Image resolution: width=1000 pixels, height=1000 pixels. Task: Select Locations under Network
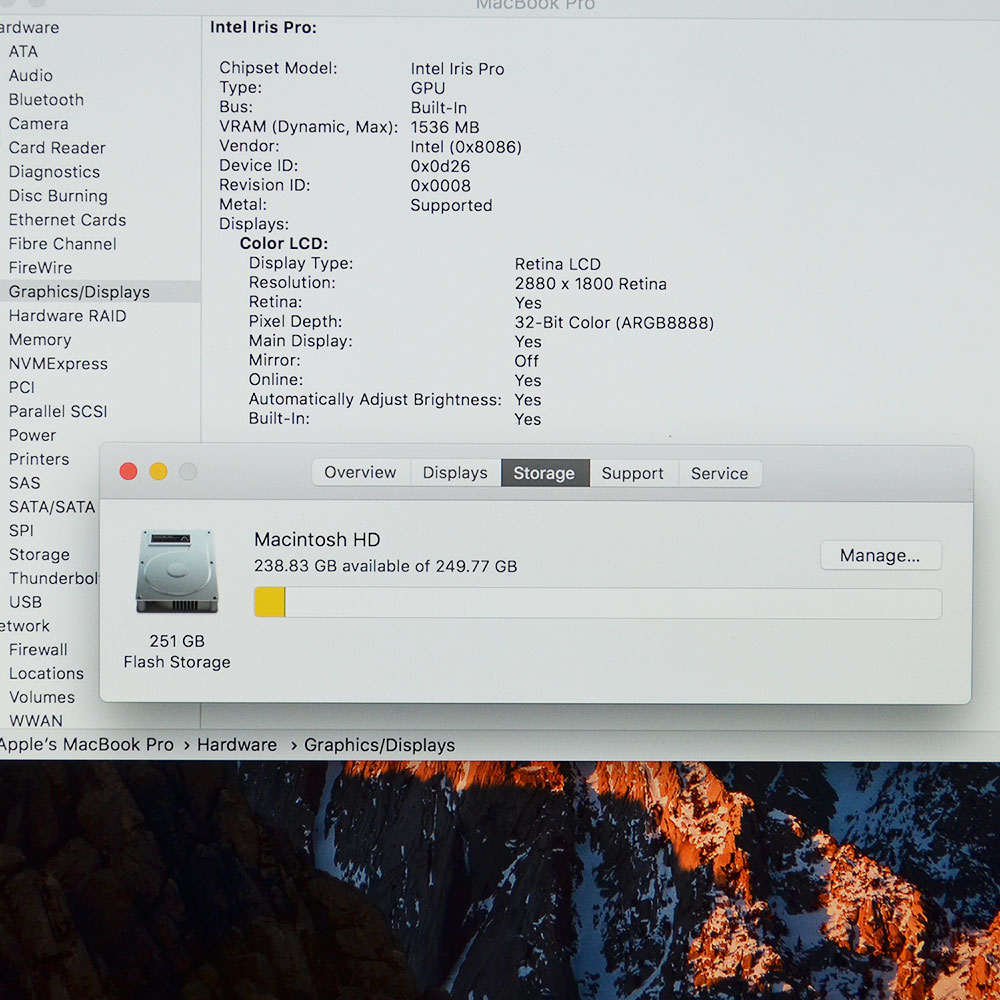[47, 674]
